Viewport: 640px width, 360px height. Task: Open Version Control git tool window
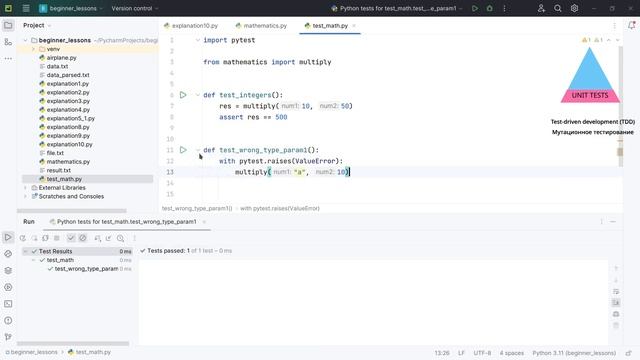(8, 337)
